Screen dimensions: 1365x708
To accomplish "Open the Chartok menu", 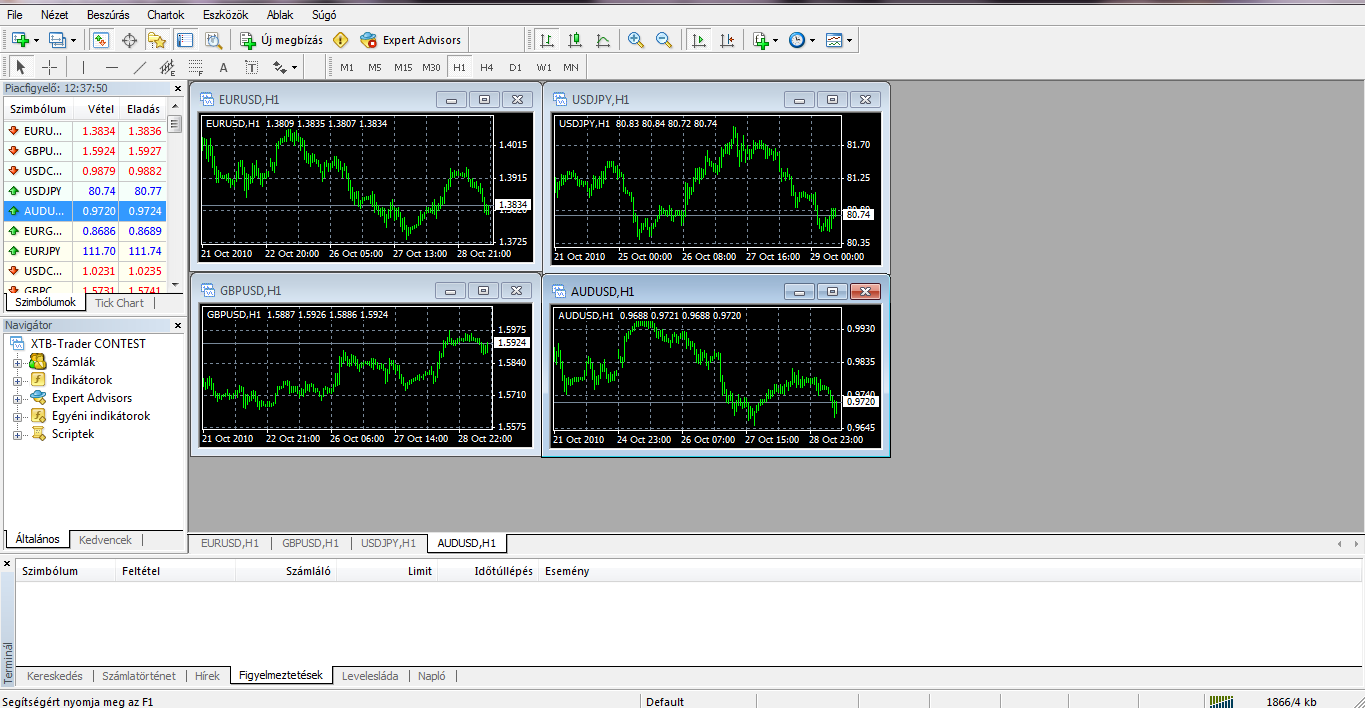I will (x=166, y=15).
